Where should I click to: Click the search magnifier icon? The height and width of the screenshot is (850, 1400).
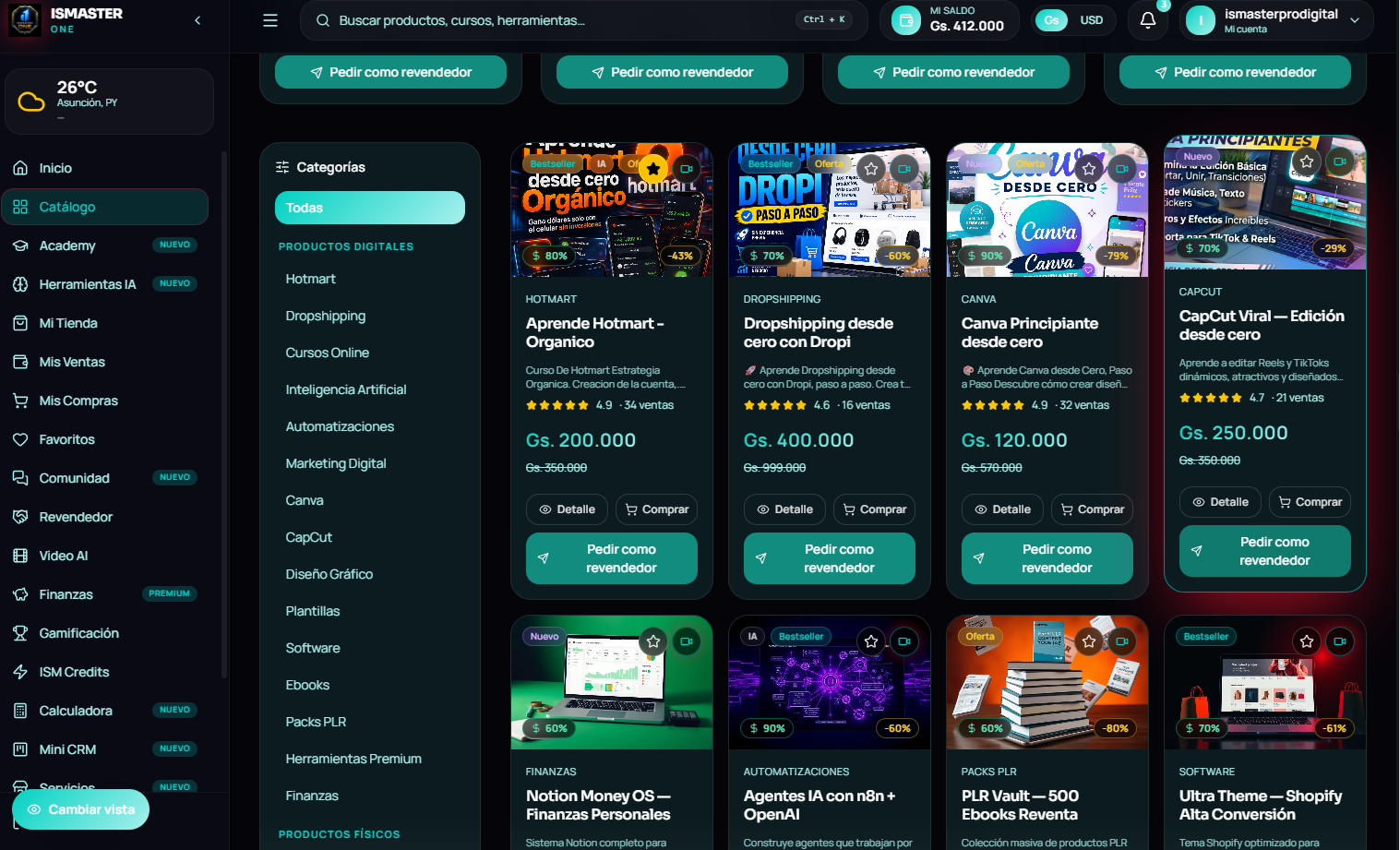[x=323, y=20]
